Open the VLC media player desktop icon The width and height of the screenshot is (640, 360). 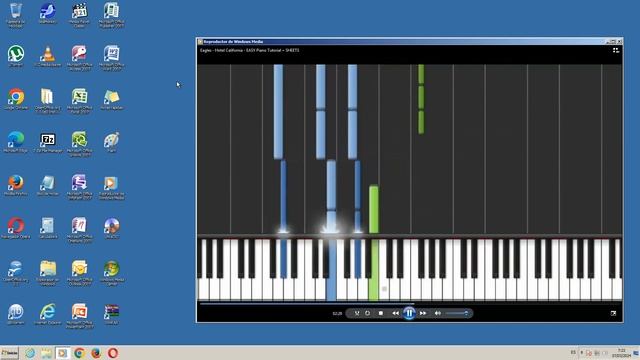[x=47, y=56]
